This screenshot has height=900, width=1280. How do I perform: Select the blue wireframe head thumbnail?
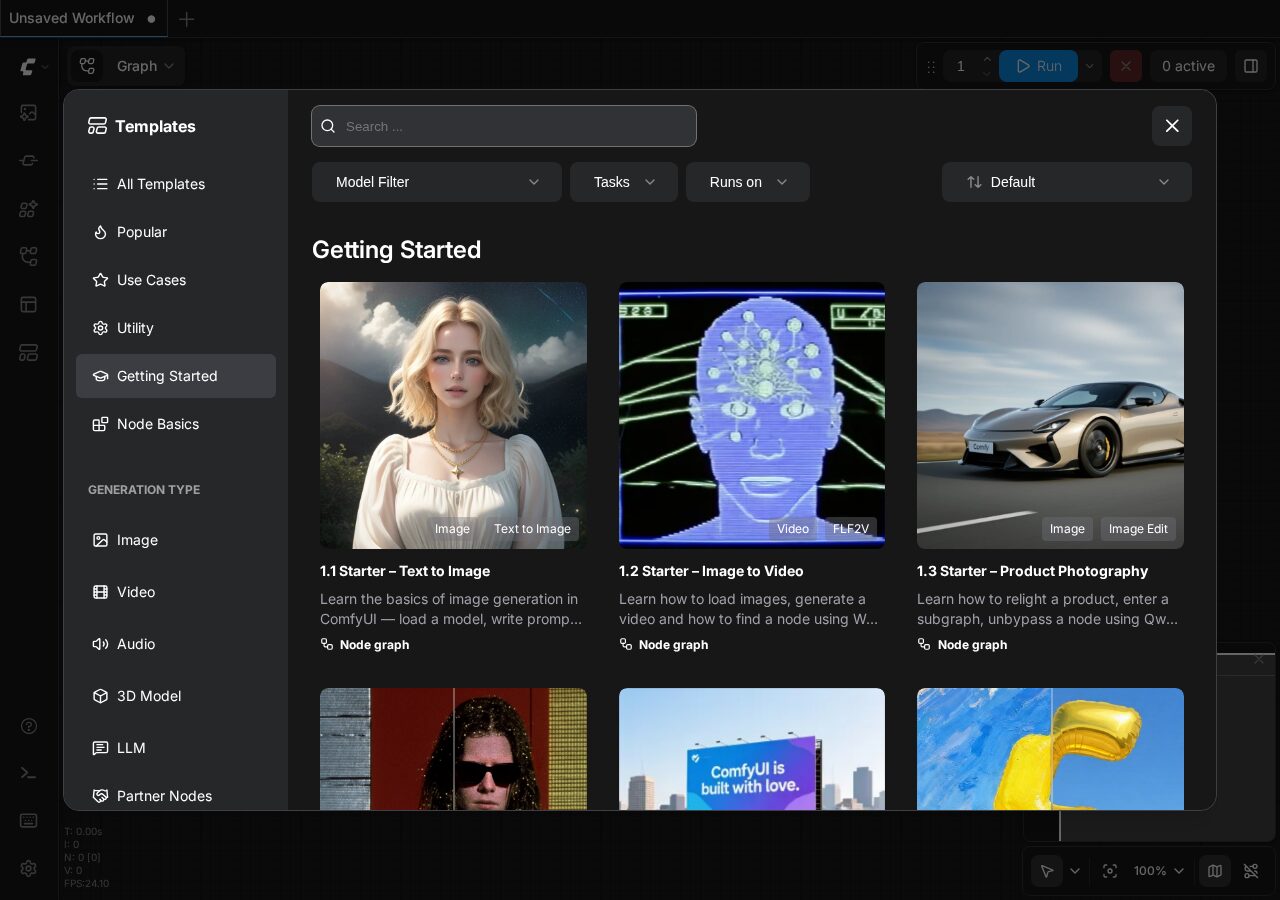pos(752,415)
